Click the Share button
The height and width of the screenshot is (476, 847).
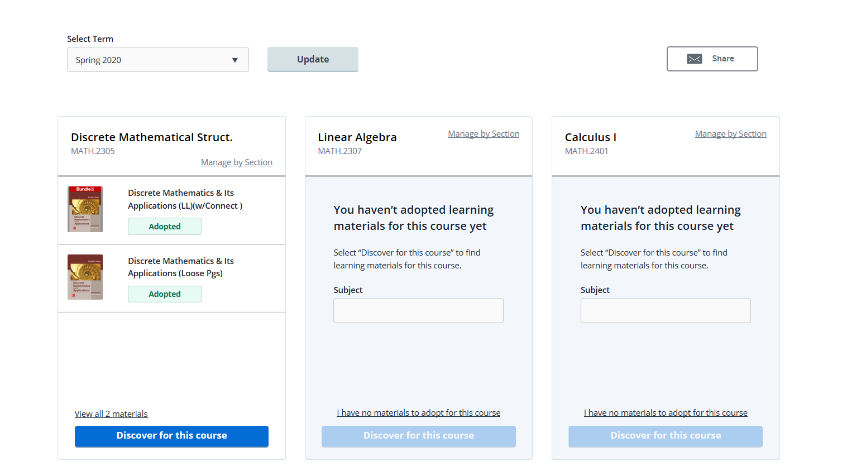[712, 59]
